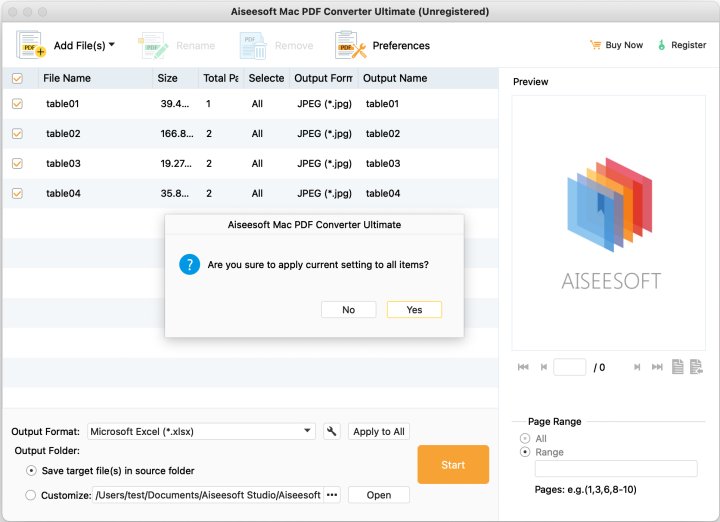
Task: Click the Open folder button
Action: pyautogui.click(x=379, y=495)
